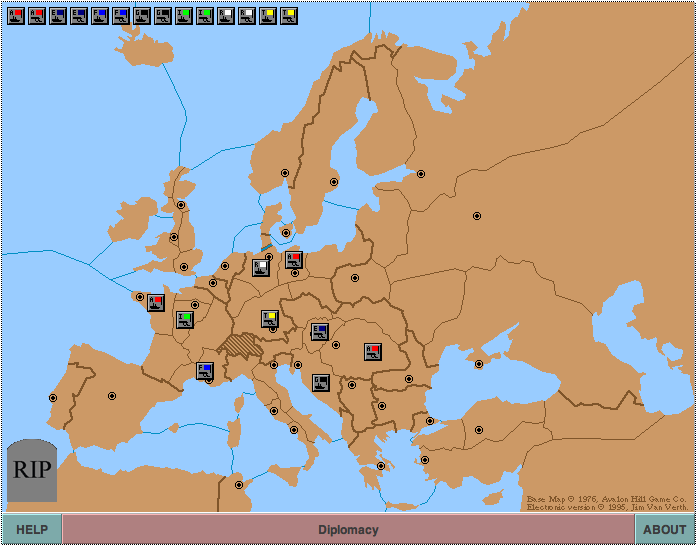Select the Norway supply center dot
Image resolution: width=697 pixels, height=546 pixels.
(x=285, y=173)
